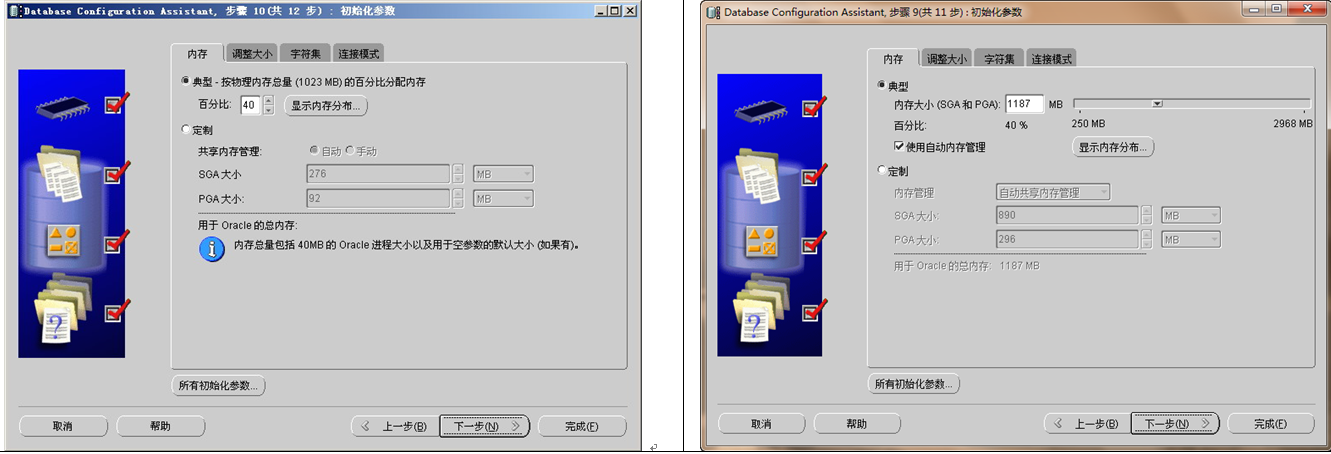
Task: Click SGA 大小 field showing 890
Action: point(1067,215)
